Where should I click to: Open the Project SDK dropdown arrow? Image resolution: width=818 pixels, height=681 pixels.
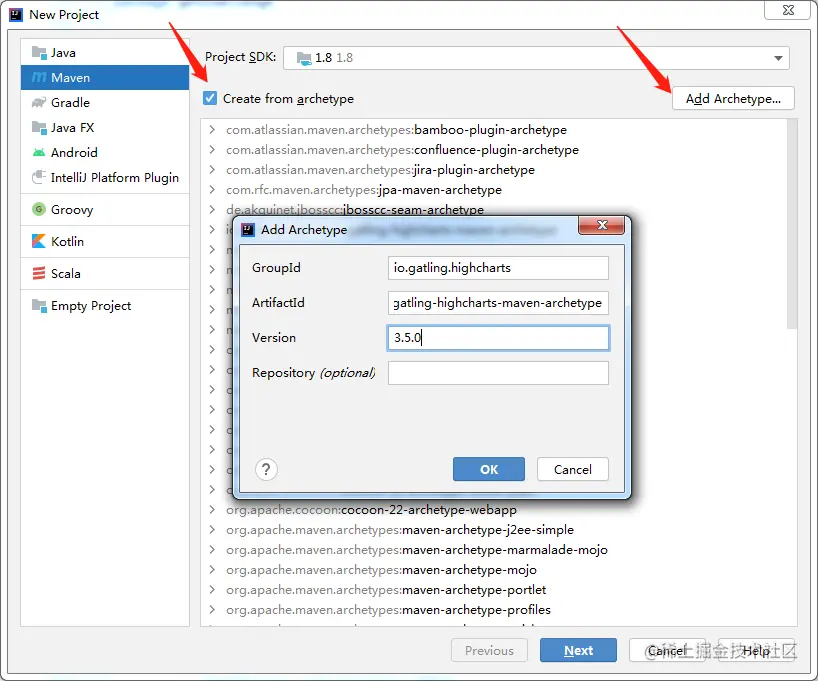pos(778,58)
